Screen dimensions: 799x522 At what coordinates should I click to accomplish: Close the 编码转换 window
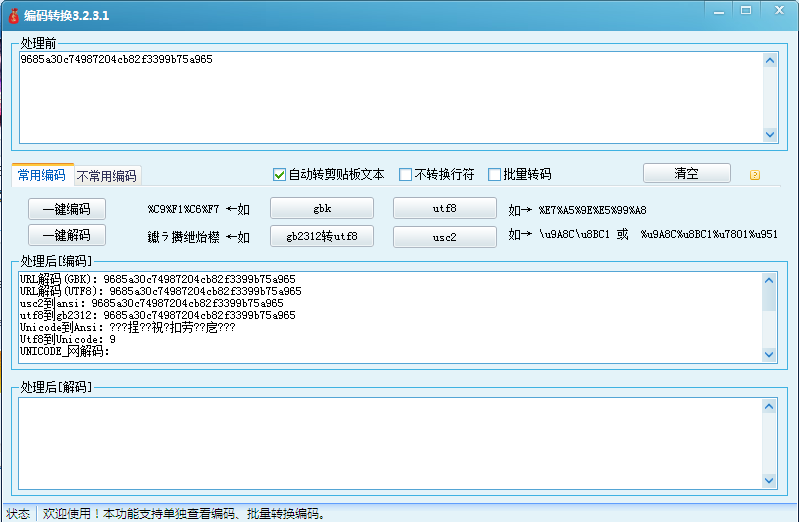pyautogui.click(x=779, y=10)
